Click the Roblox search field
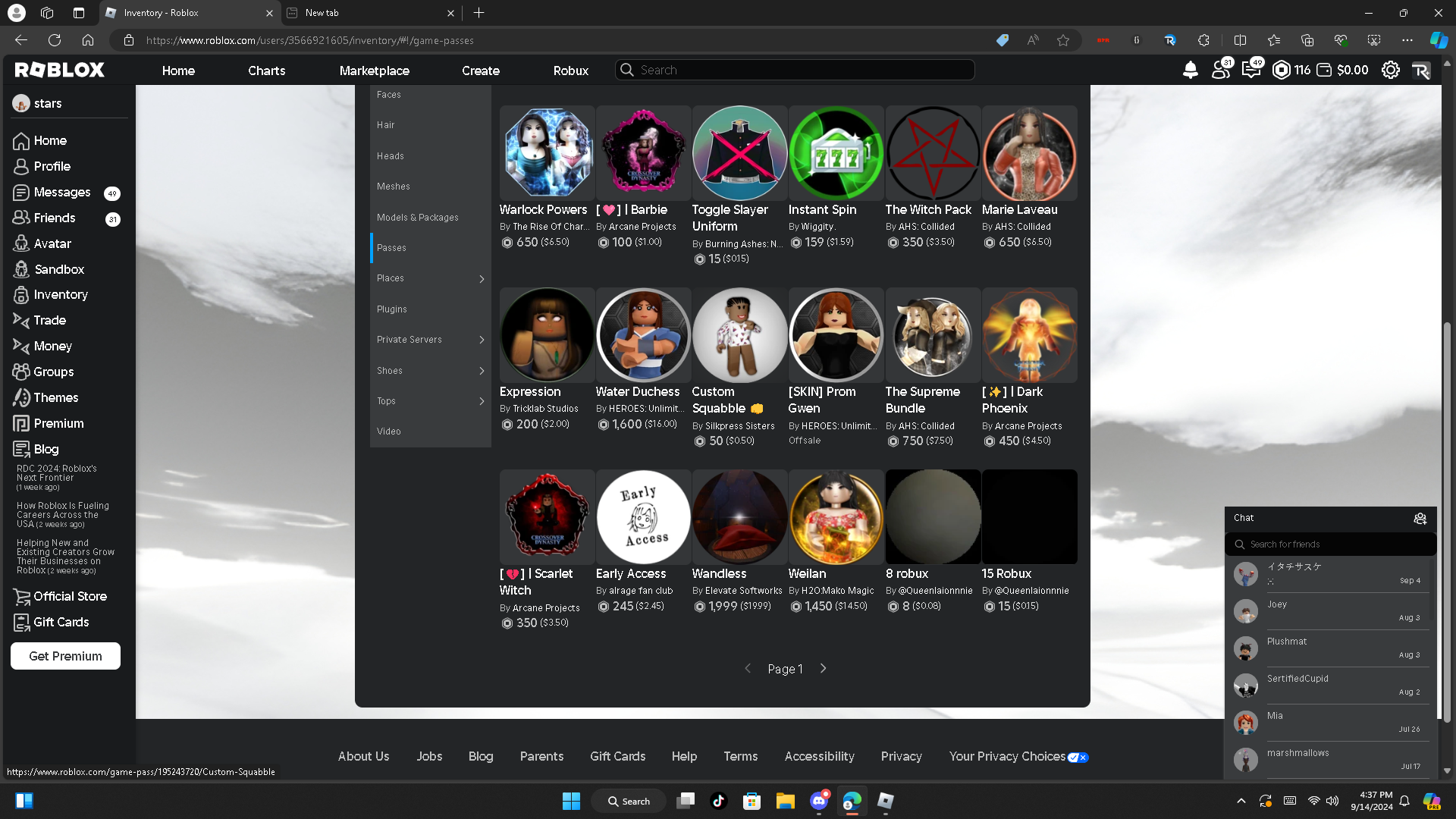The width and height of the screenshot is (1456, 819). (795, 70)
